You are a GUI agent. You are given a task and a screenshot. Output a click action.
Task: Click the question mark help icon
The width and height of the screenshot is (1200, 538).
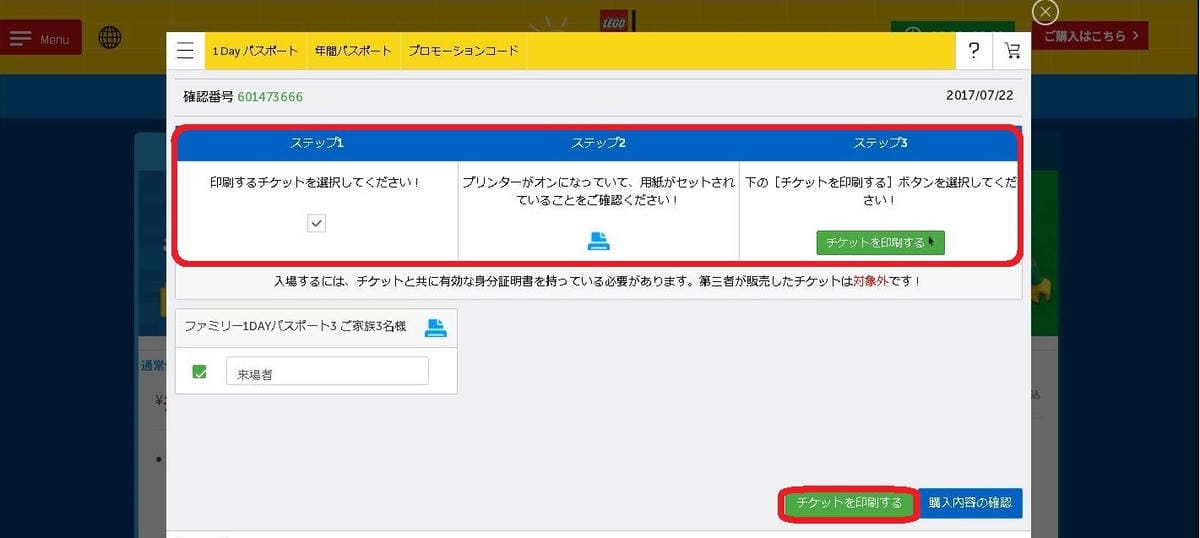click(974, 51)
